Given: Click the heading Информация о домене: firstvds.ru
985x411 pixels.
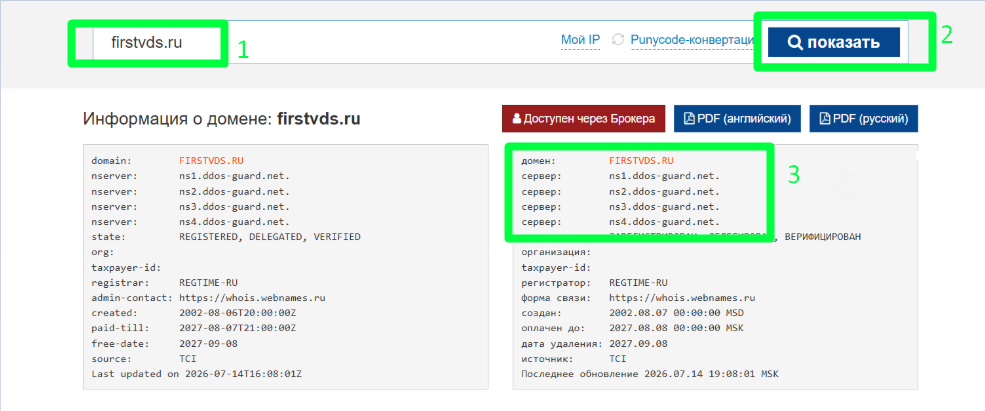Looking at the screenshot, I should (222, 119).
